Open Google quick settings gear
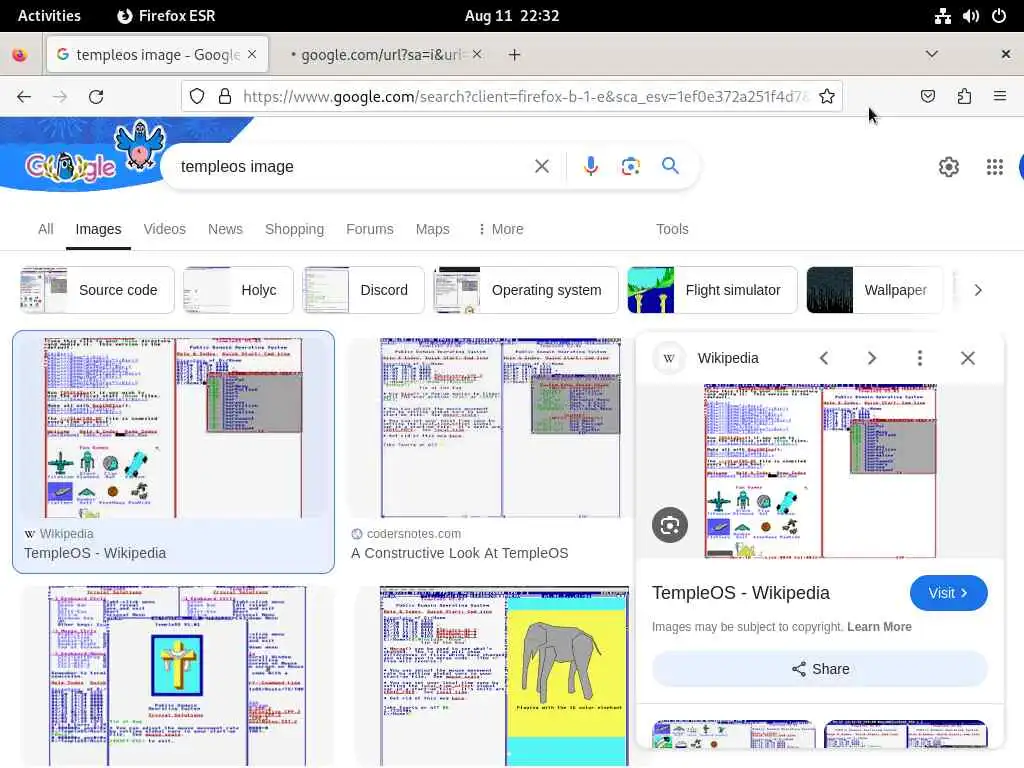 [x=948, y=167]
